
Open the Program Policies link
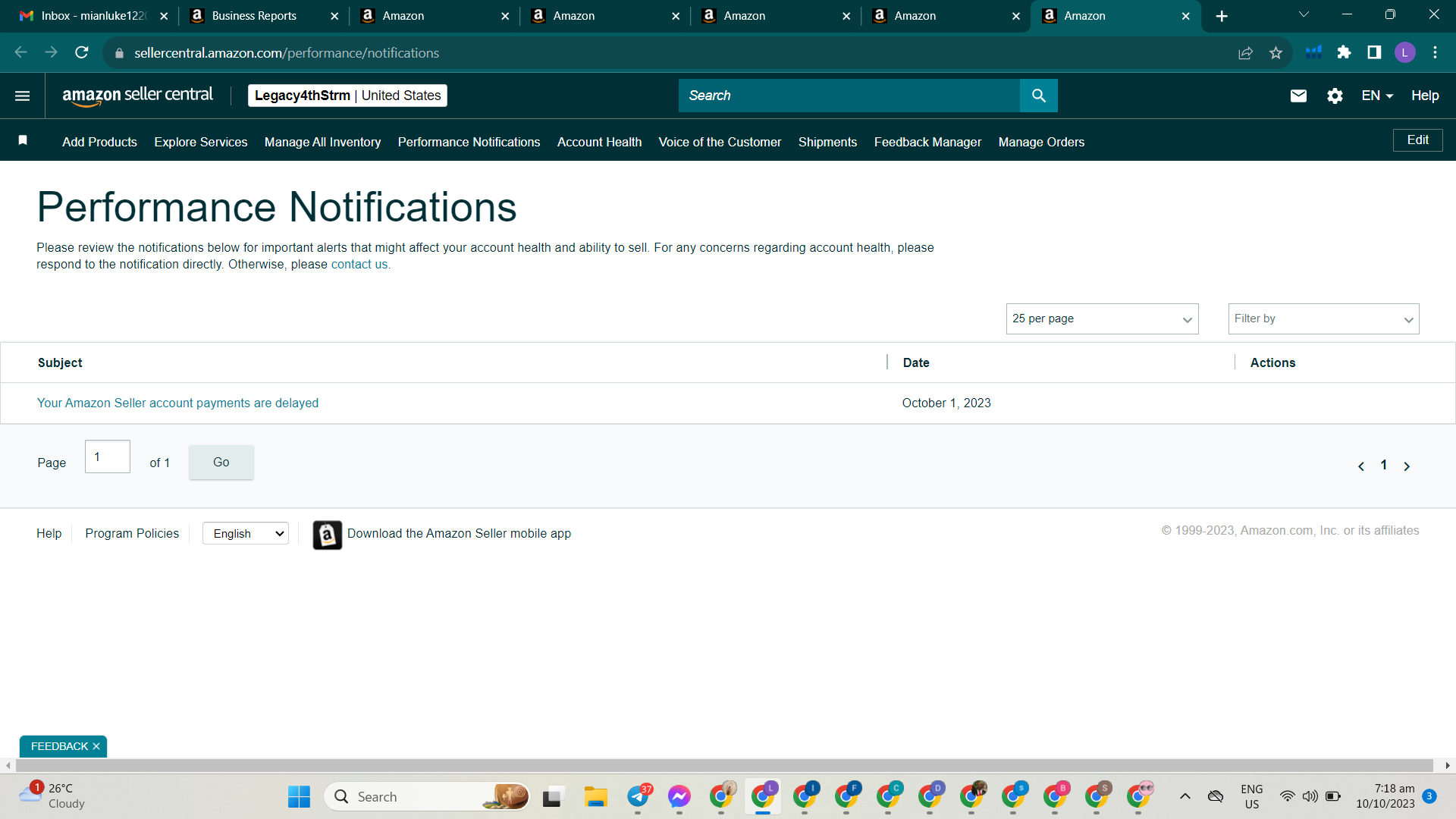point(132,533)
